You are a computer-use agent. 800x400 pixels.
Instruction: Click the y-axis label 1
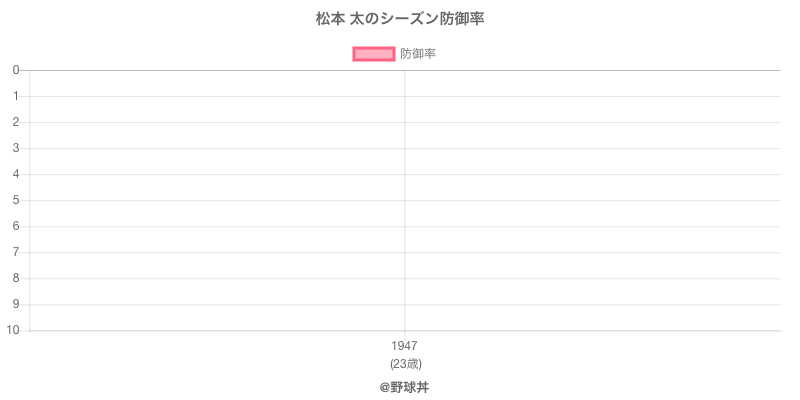tap(16, 96)
